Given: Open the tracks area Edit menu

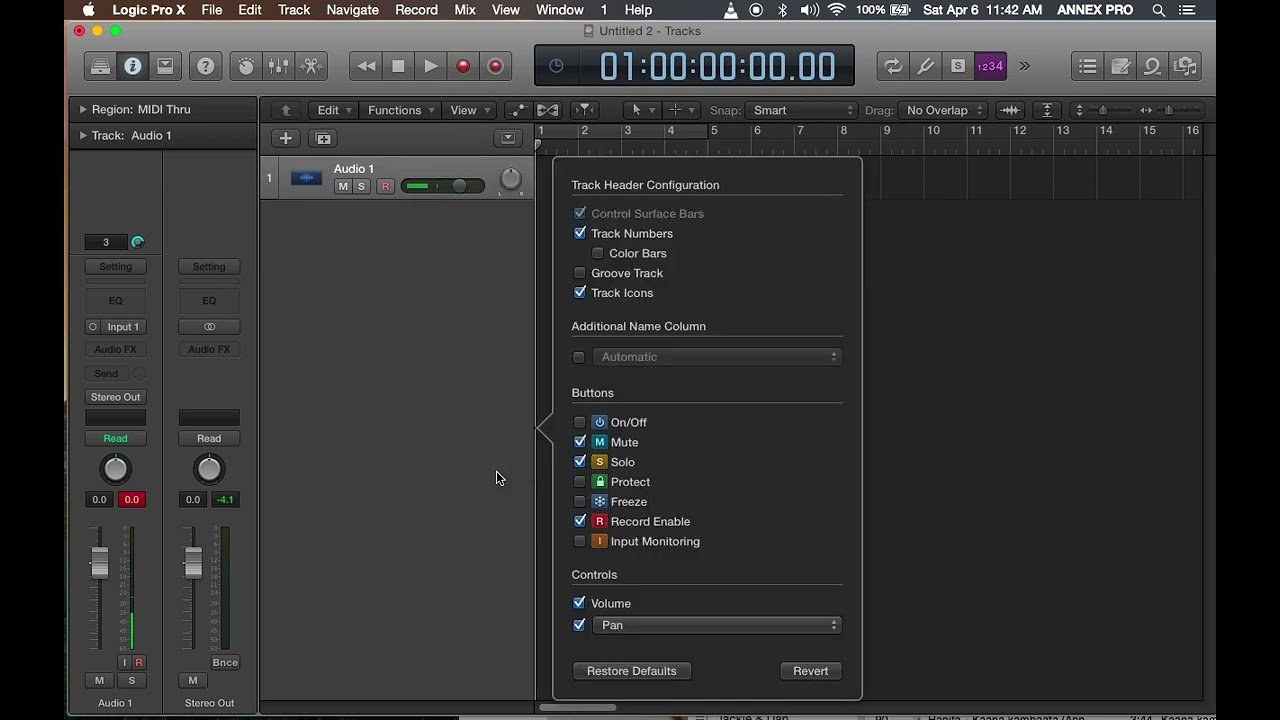Looking at the screenshot, I should click(334, 110).
